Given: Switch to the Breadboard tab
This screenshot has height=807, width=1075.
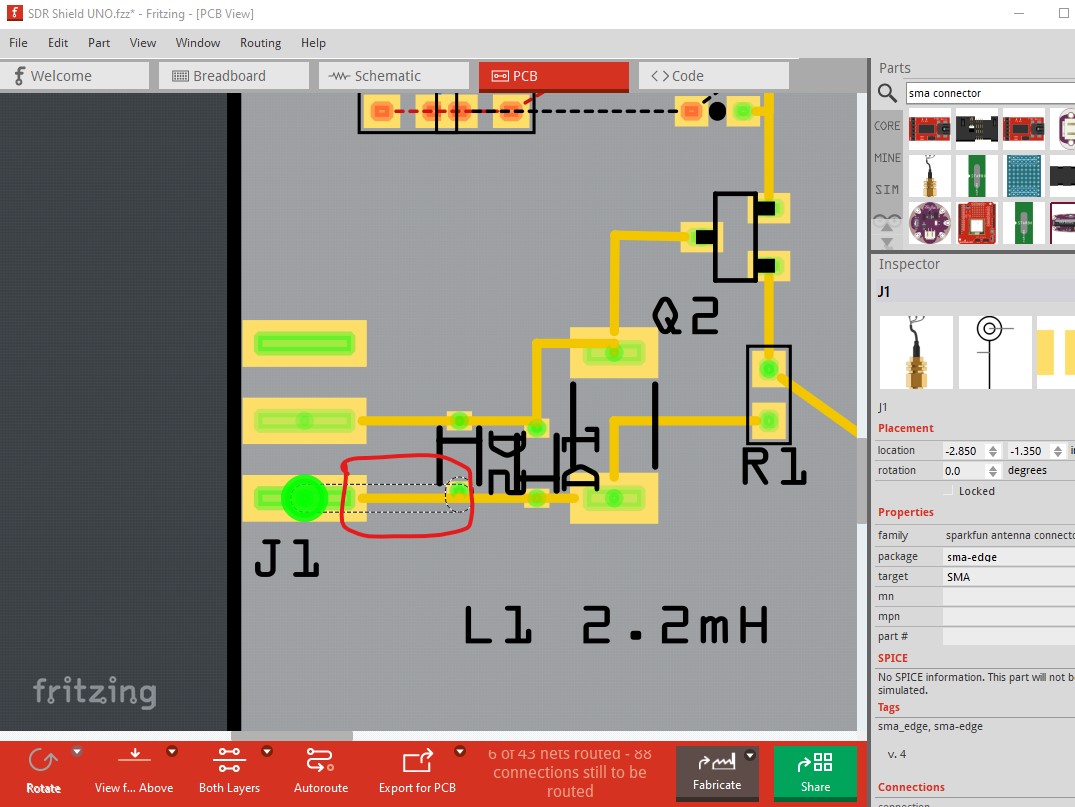Looking at the screenshot, I should pos(234,76).
